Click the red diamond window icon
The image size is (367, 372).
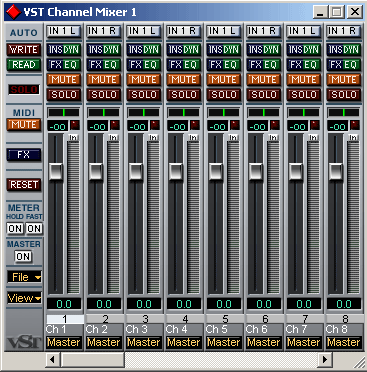14,12
